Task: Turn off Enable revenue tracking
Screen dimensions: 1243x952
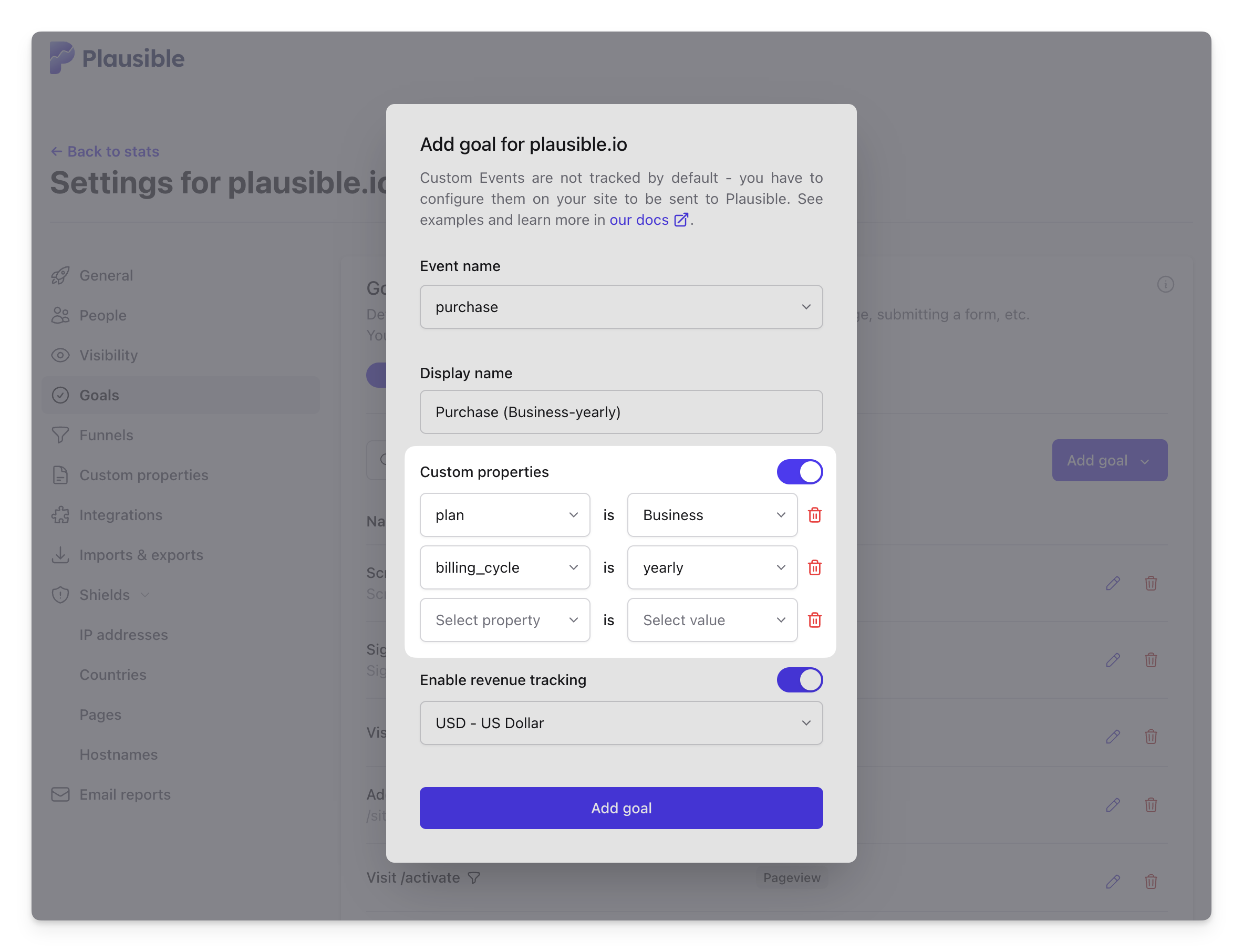Action: [800, 680]
